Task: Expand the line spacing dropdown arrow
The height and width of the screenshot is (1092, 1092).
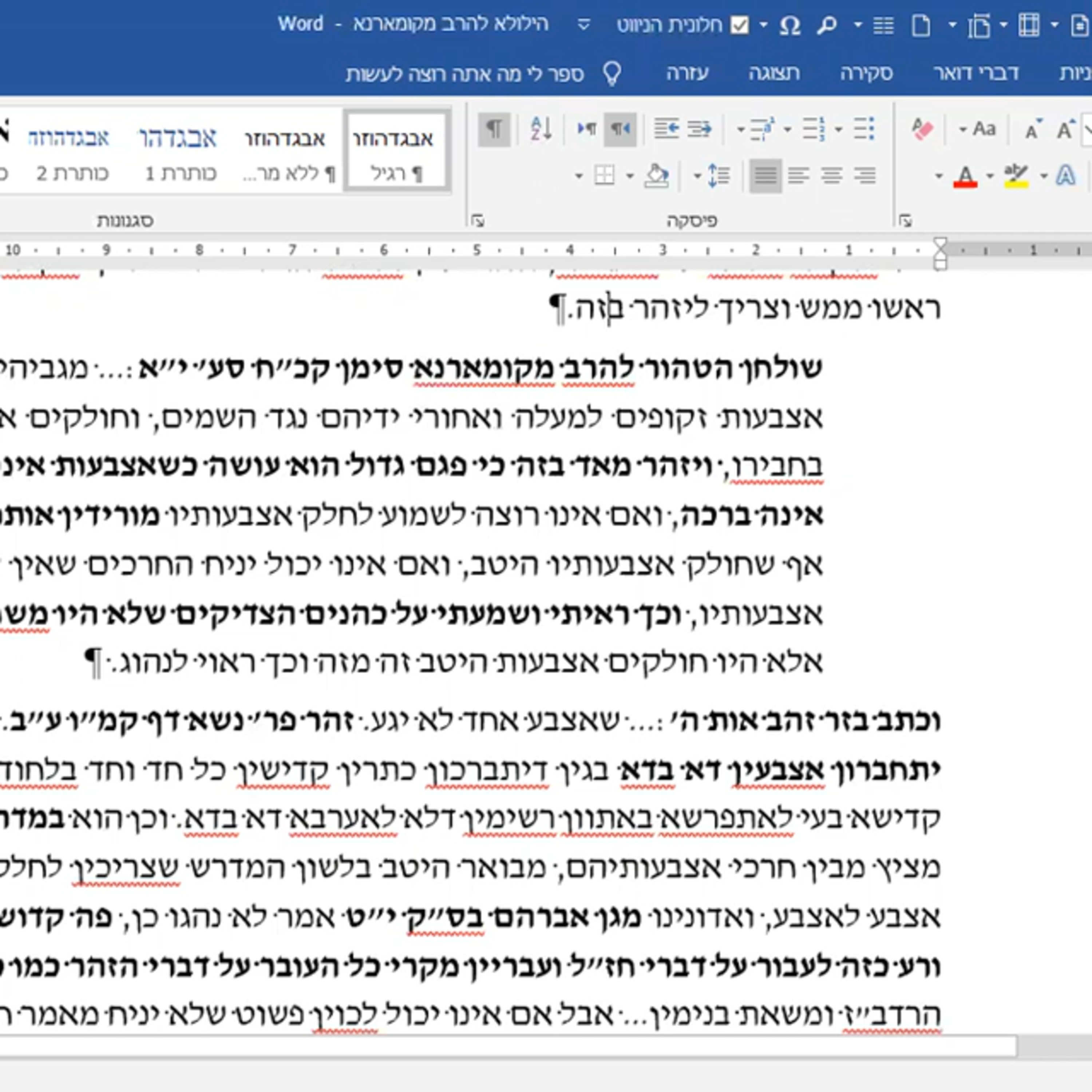Action: 697,176
